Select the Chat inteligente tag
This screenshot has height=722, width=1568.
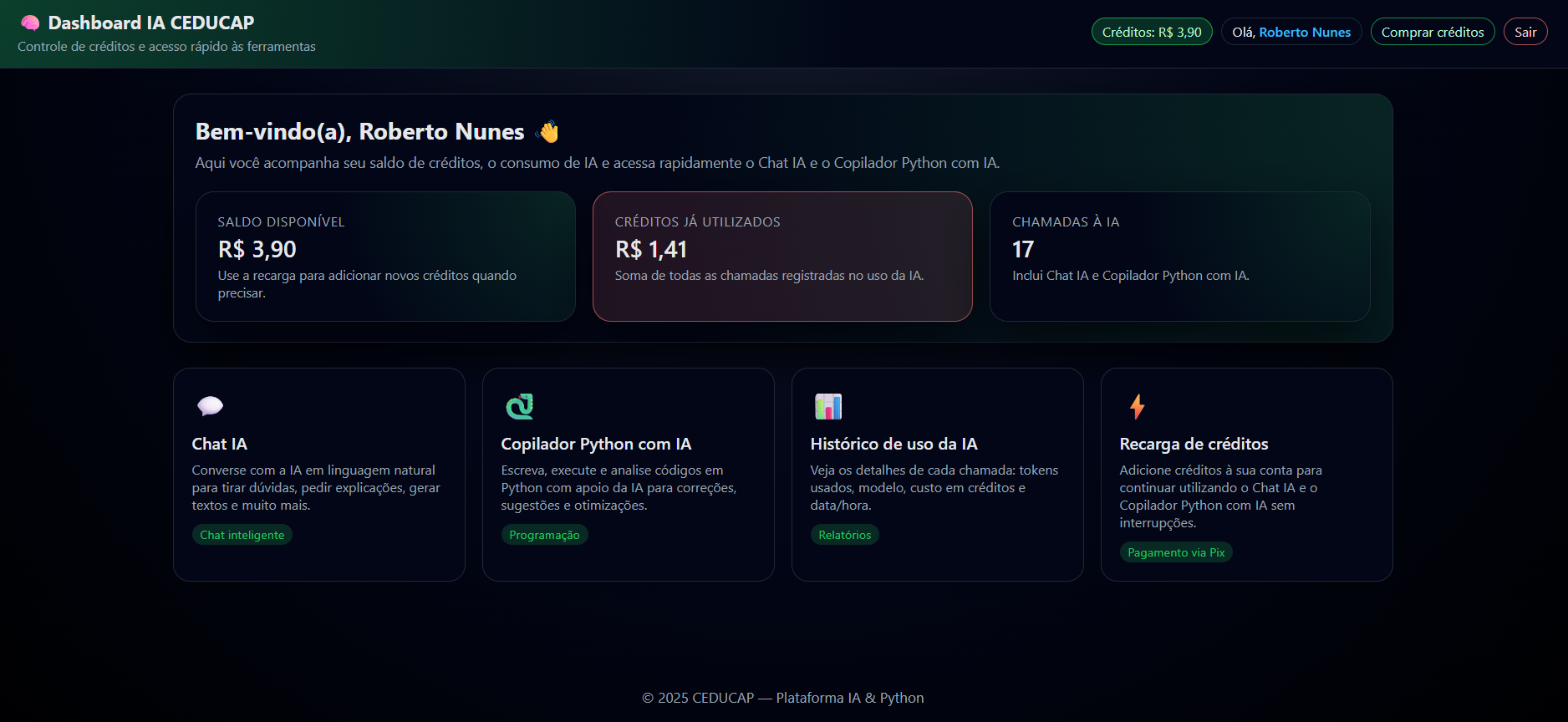click(x=242, y=535)
